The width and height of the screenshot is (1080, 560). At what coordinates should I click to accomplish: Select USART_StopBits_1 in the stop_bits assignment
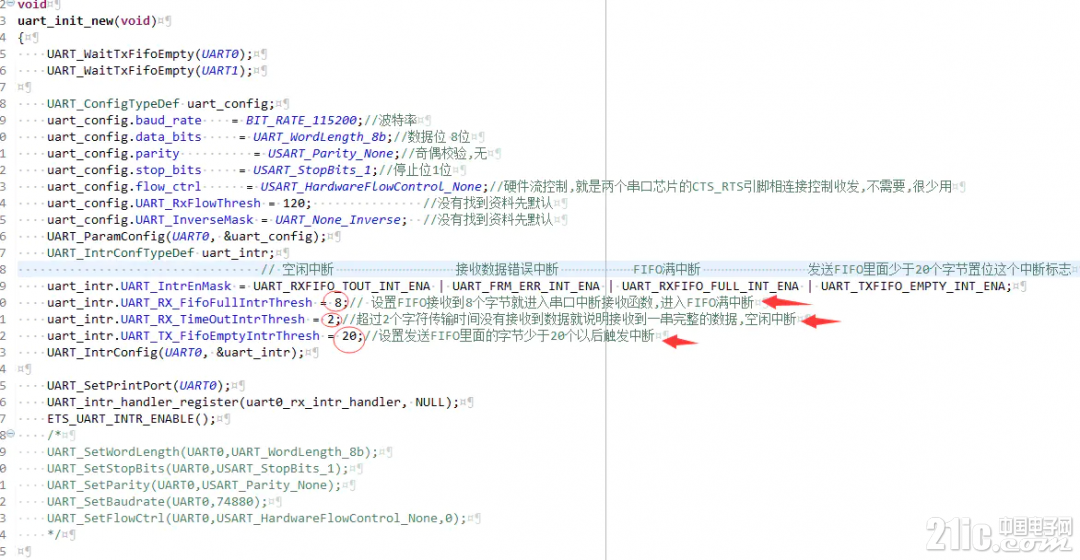[312, 169]
